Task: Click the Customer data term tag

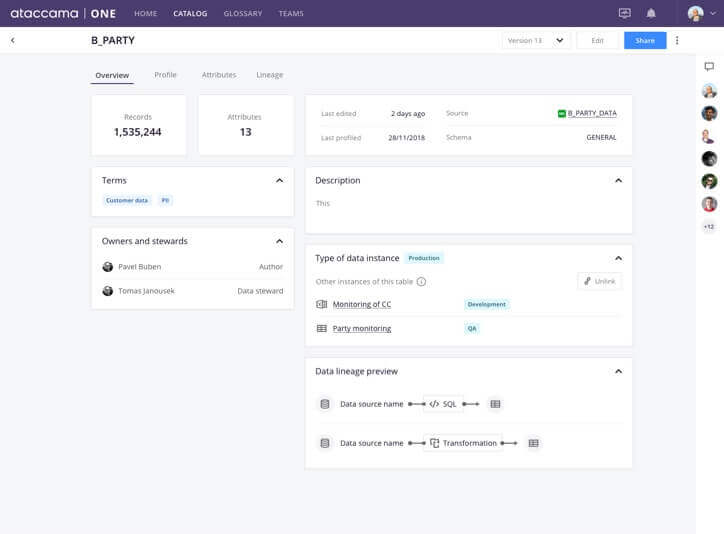Action: 127,201
